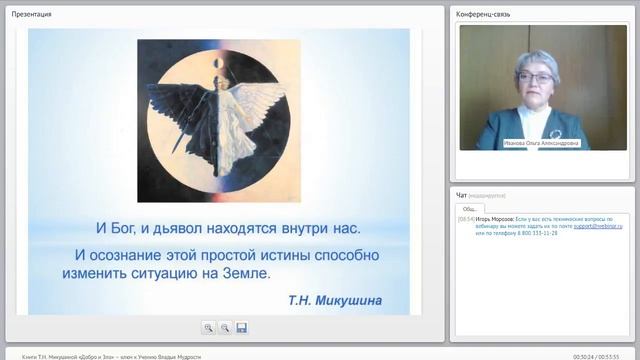
Task: Save the presentation slide with the floppy-disk icon
Action: 241,328
